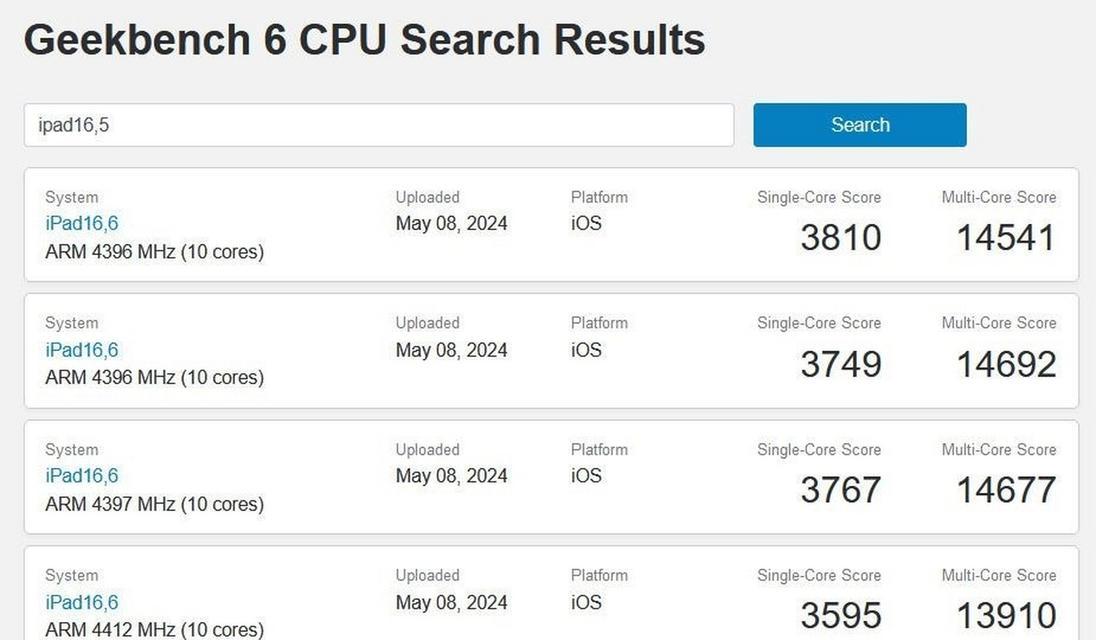
Task: Click the blue Search button
Action: (x=860, y=125)
